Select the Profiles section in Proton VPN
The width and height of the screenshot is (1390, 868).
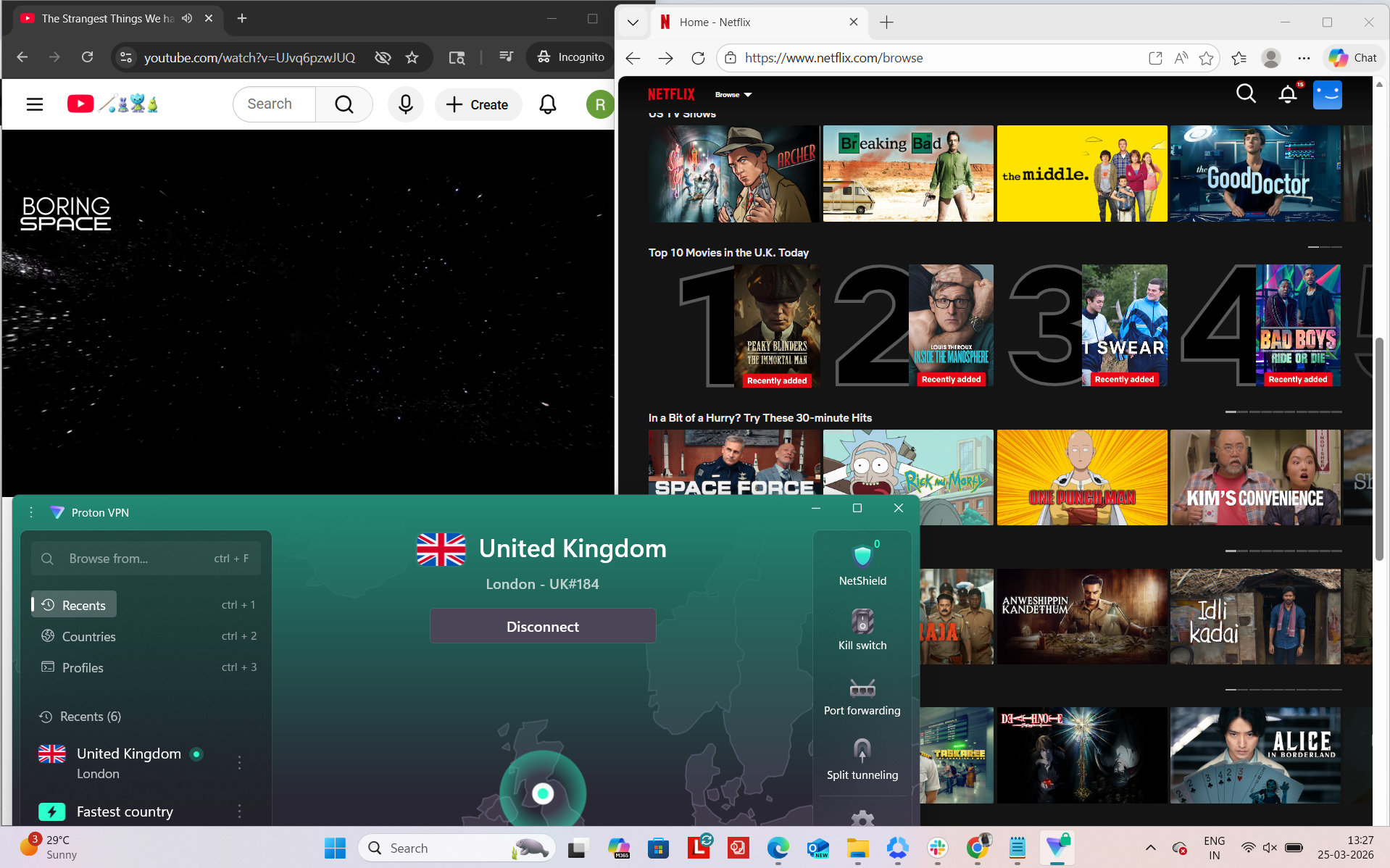click(83, 667)
